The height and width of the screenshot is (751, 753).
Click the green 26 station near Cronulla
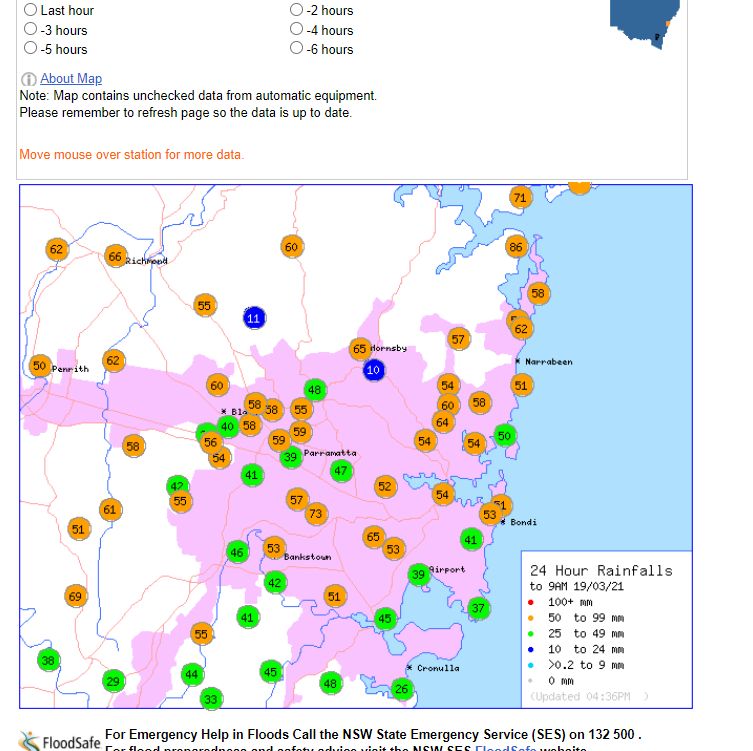click(402, 689)
